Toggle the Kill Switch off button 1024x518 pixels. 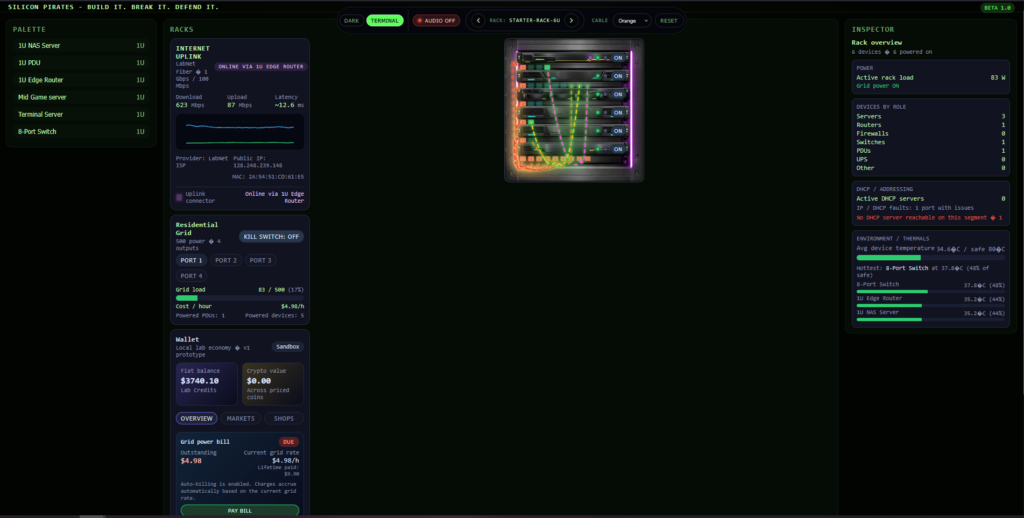[271, 237]
